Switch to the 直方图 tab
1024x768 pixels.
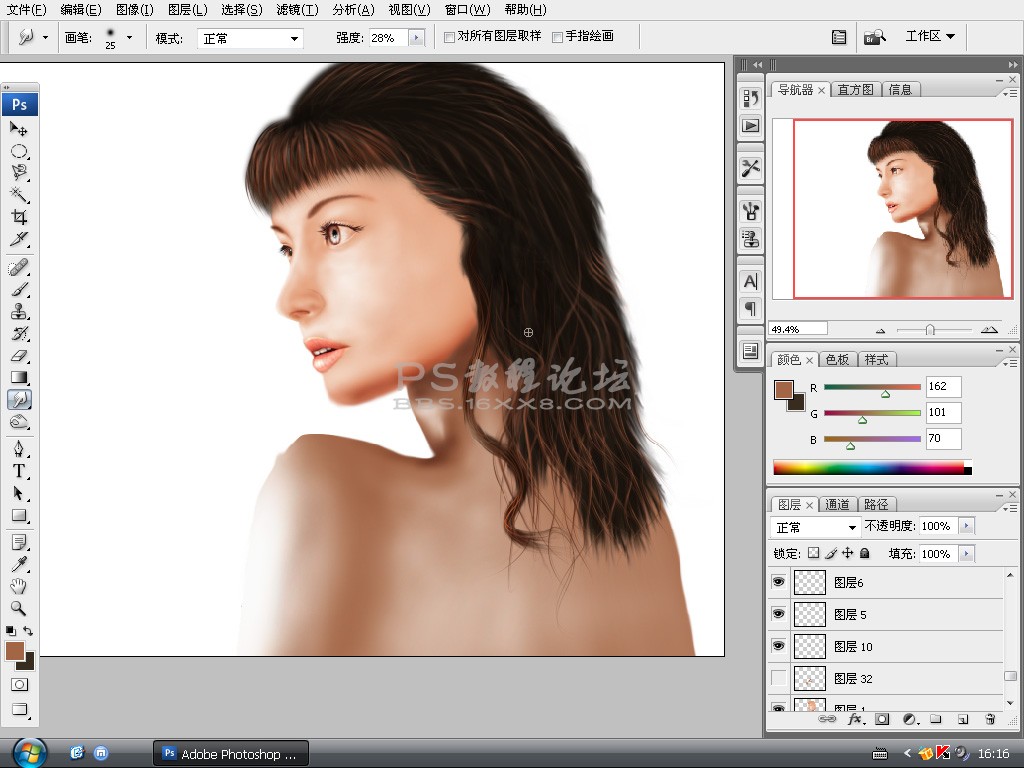tap(855, 89)
